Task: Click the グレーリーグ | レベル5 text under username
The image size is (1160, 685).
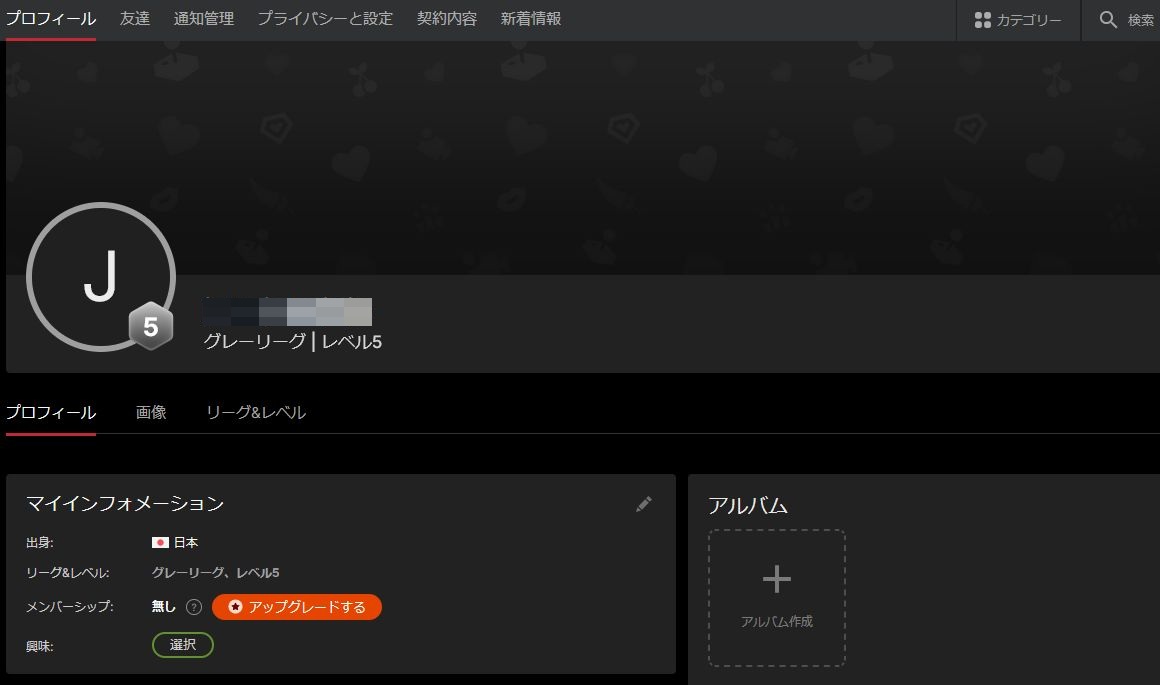Action: 292,342
